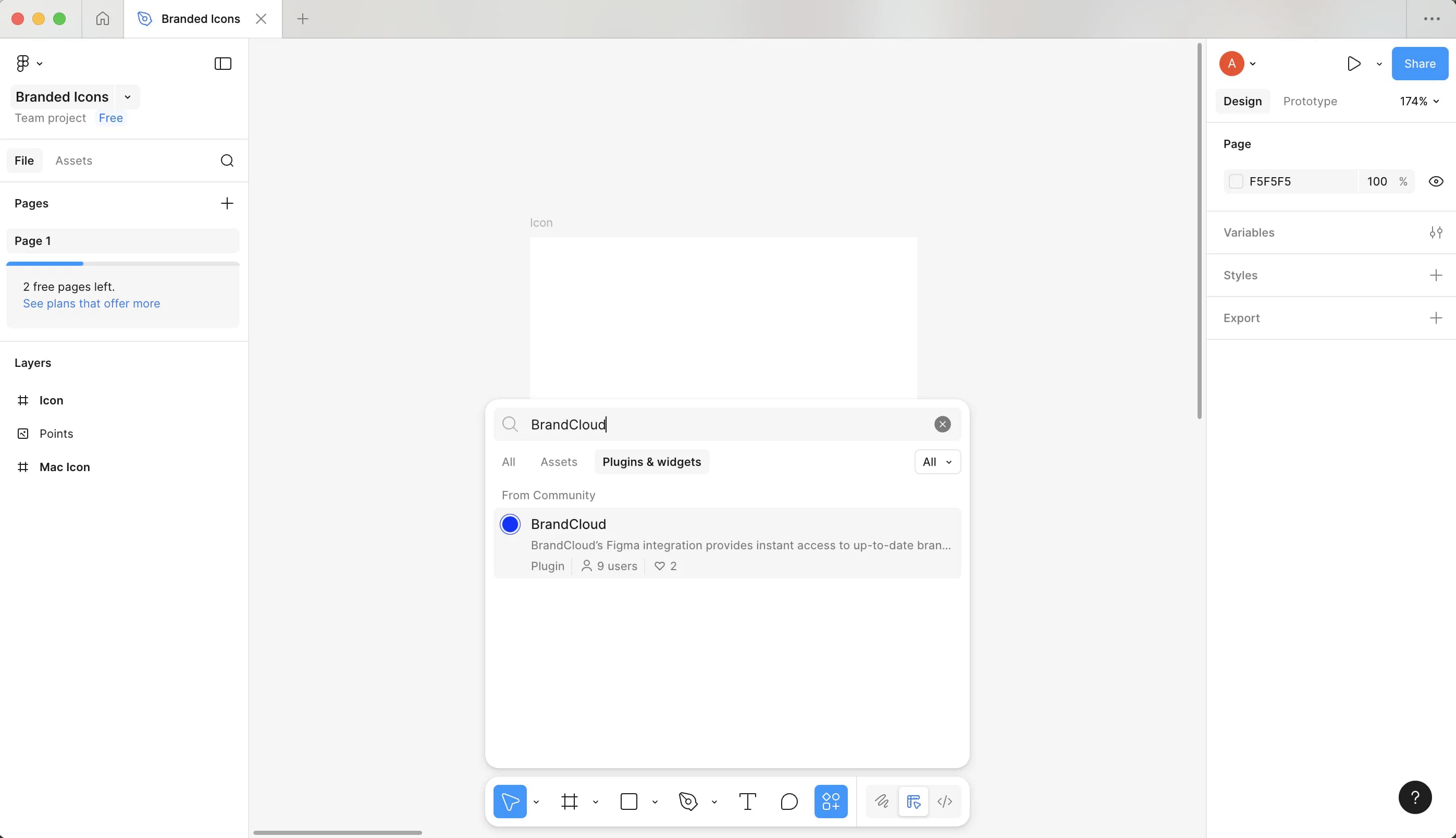Open the 174% zoom dropdown
Screen dimensions: 1456x838
1418,101
